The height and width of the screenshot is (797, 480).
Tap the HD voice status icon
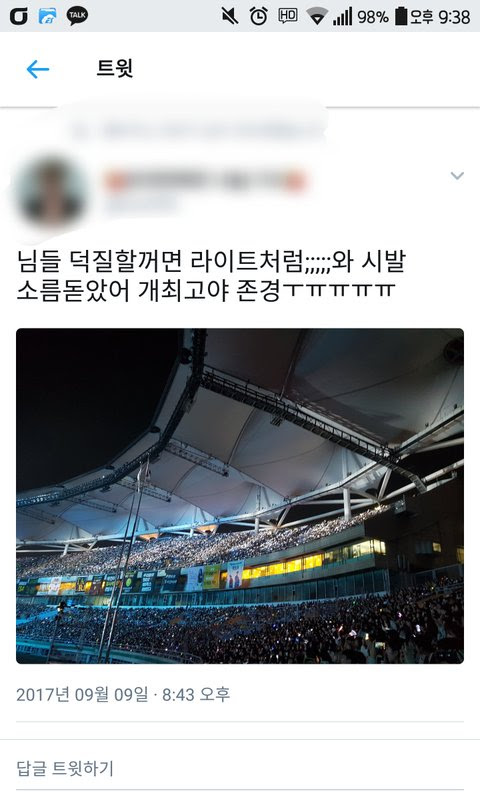pyautogui.click(x=288, y=16)
